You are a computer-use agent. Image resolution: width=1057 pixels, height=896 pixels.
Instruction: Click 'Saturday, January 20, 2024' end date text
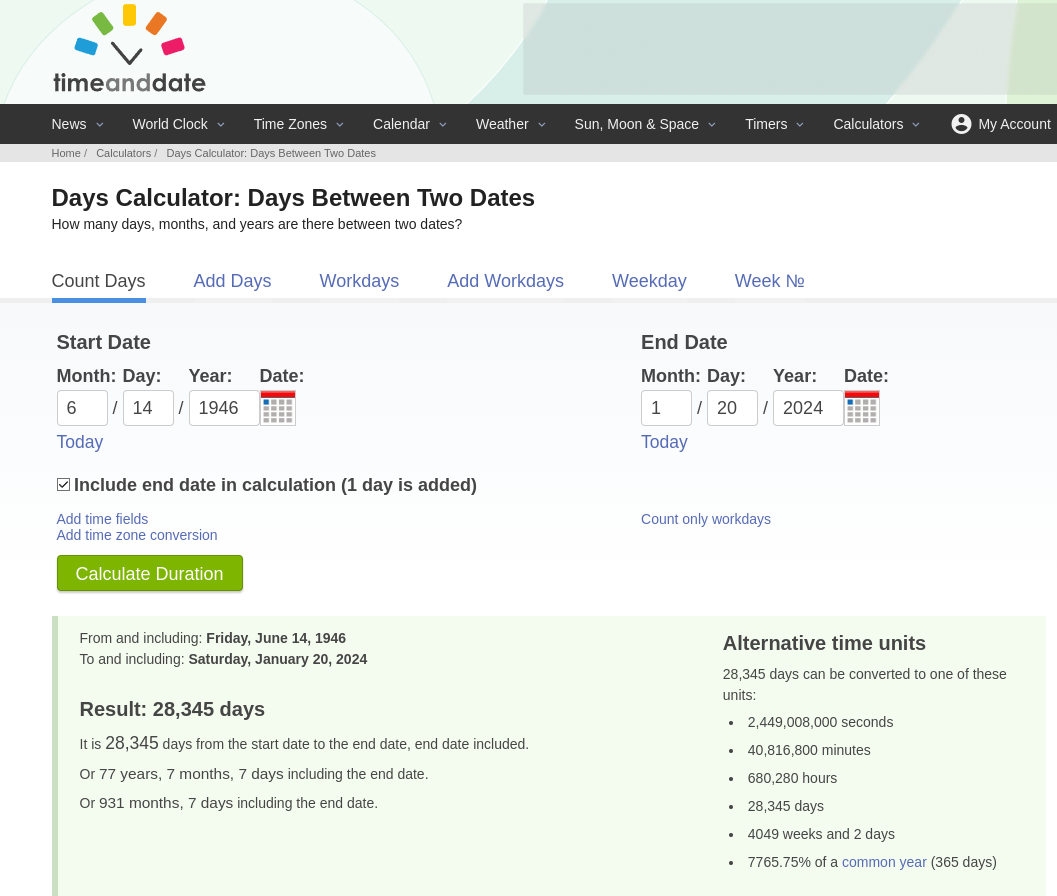278,659
